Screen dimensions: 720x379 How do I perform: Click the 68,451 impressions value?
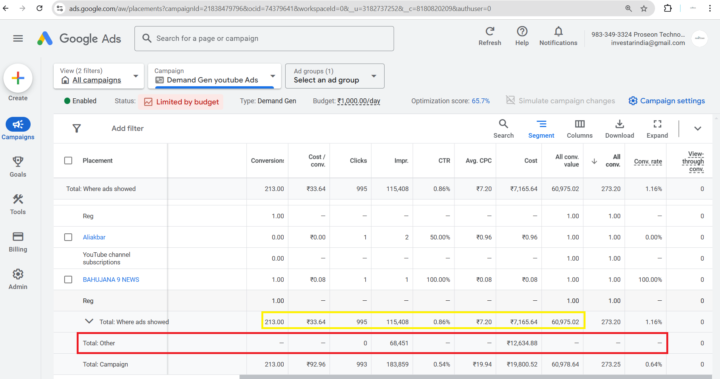click(x=399, y=343)
